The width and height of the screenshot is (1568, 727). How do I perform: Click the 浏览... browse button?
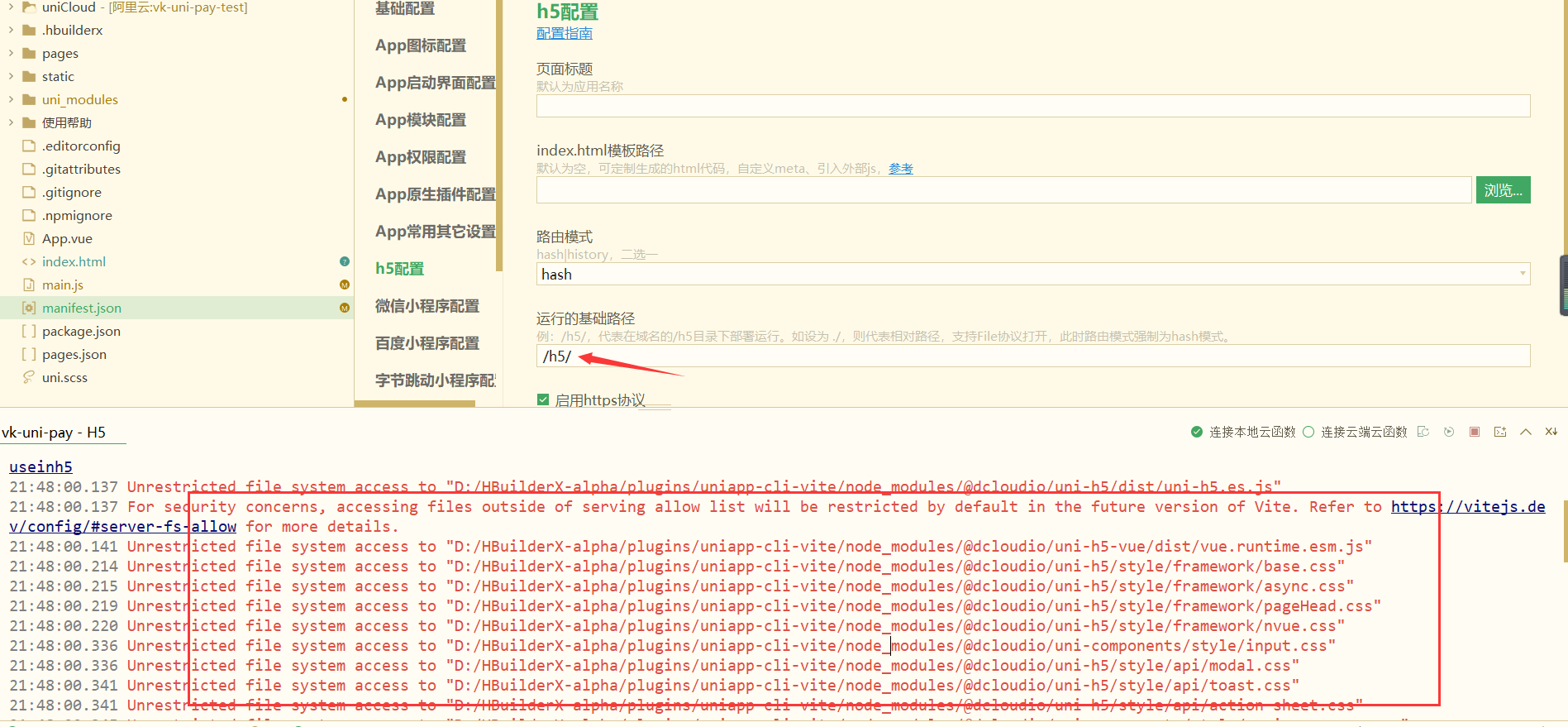pos(1502,190)
